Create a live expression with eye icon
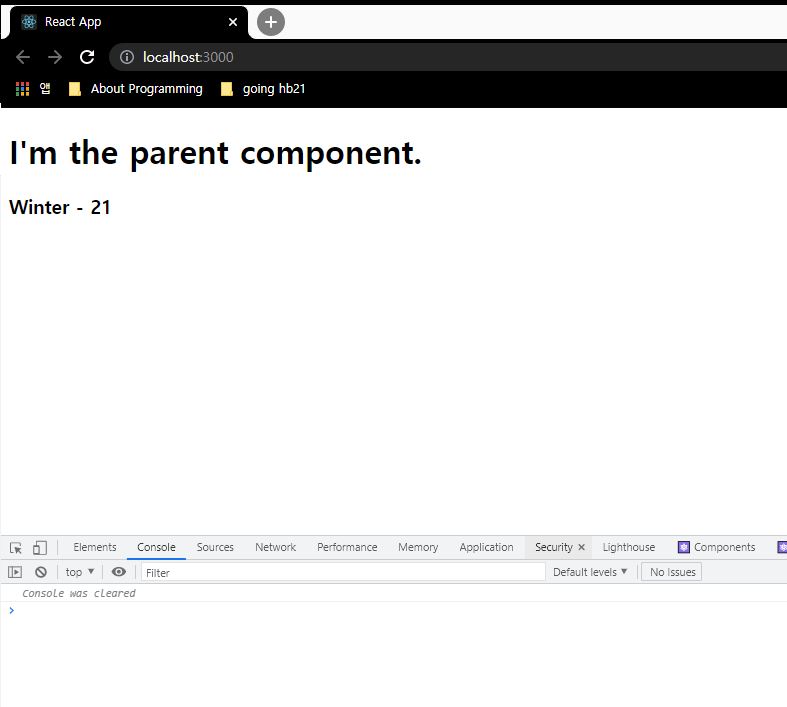787x707 pixels. click(118, 572)
